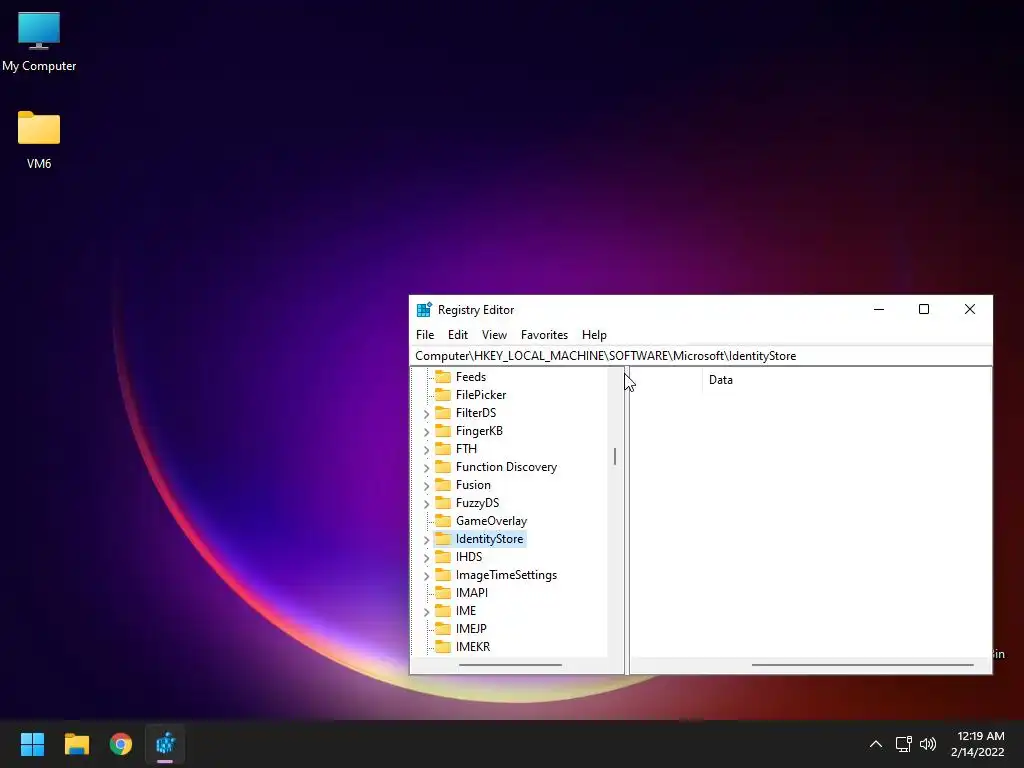Select the GameOverlay folder icon
Viewport: 1024px width, 768px height.
click(x=443, y=520)
